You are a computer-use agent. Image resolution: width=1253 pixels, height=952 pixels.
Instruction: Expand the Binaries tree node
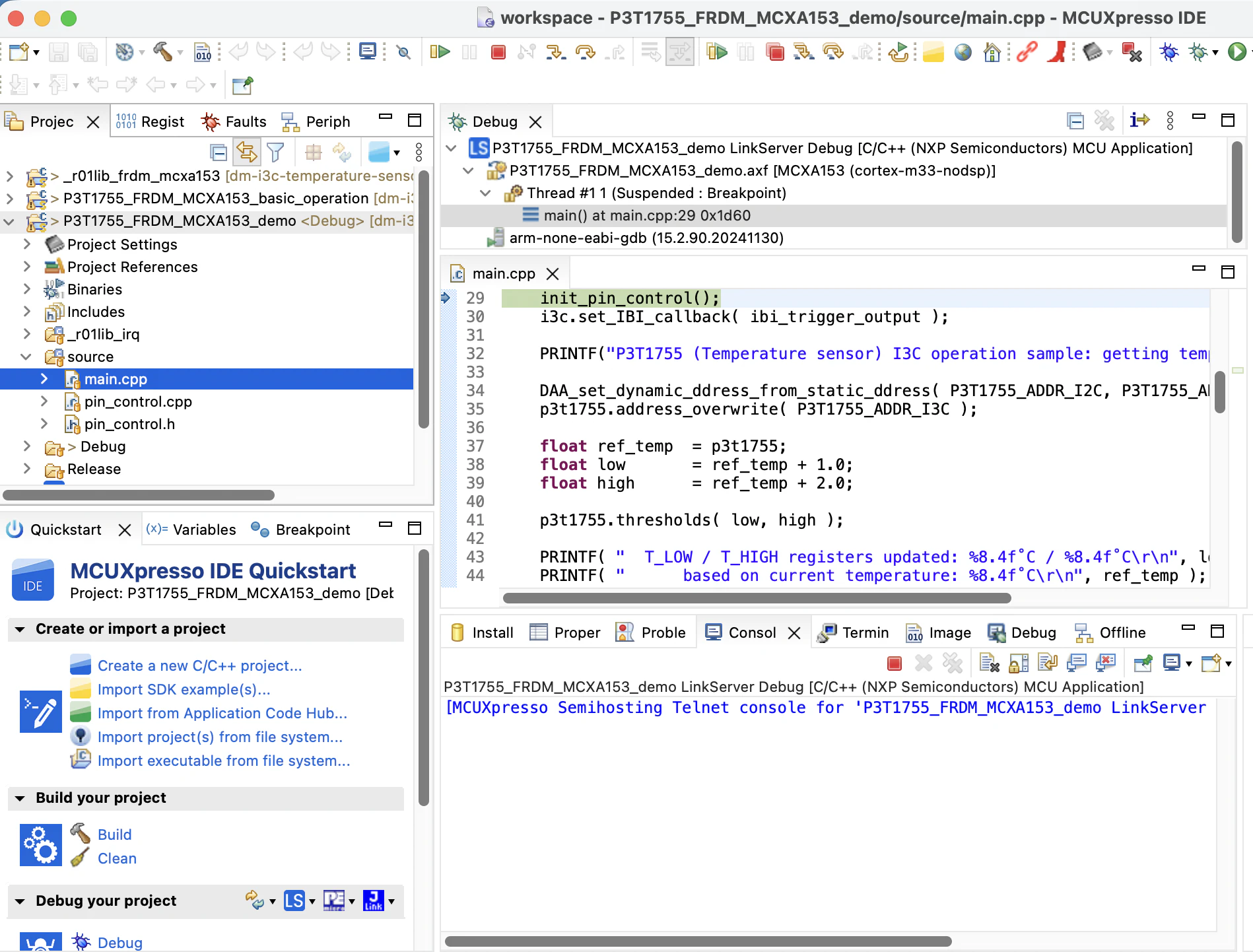pos(27,289)
